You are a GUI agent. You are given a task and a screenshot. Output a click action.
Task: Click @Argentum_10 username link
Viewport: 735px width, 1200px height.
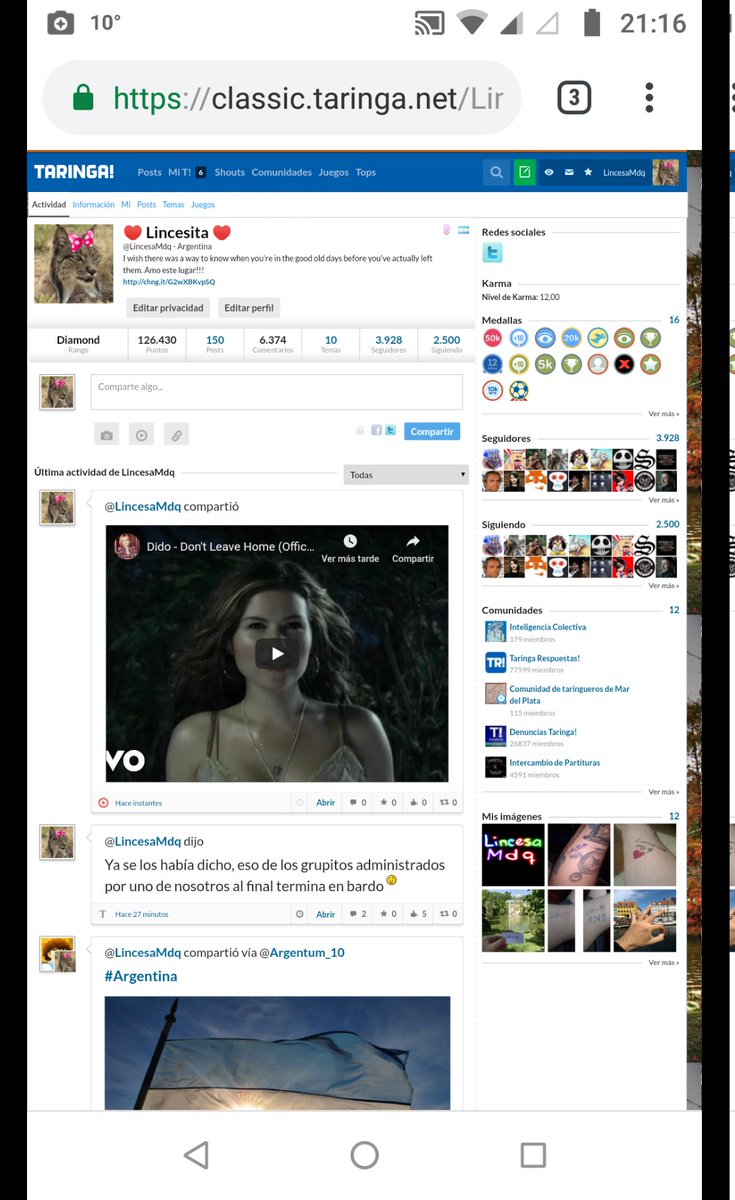click(x=302, y=952)
